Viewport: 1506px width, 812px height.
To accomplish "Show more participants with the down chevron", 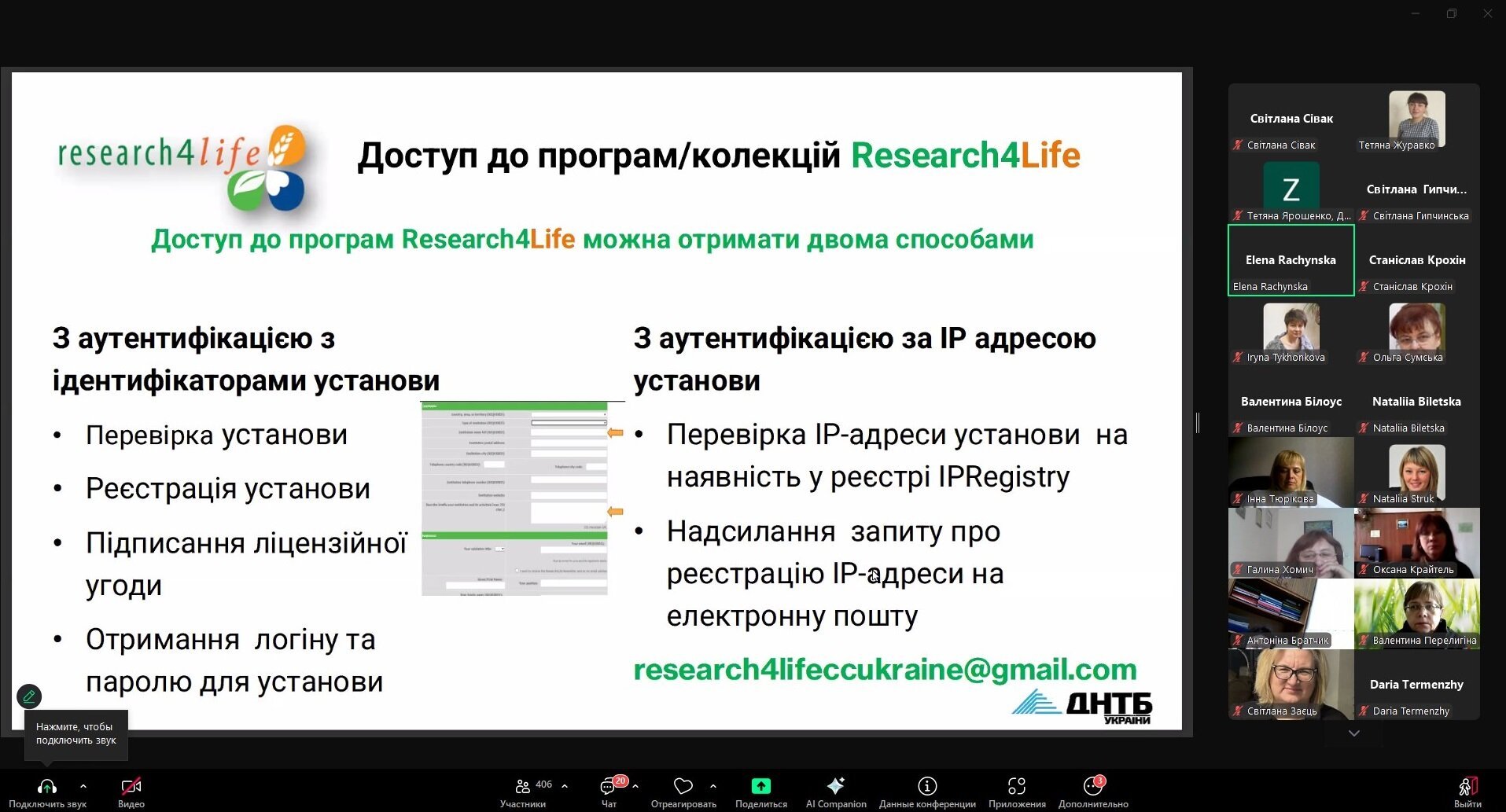I will (1353, 733).
